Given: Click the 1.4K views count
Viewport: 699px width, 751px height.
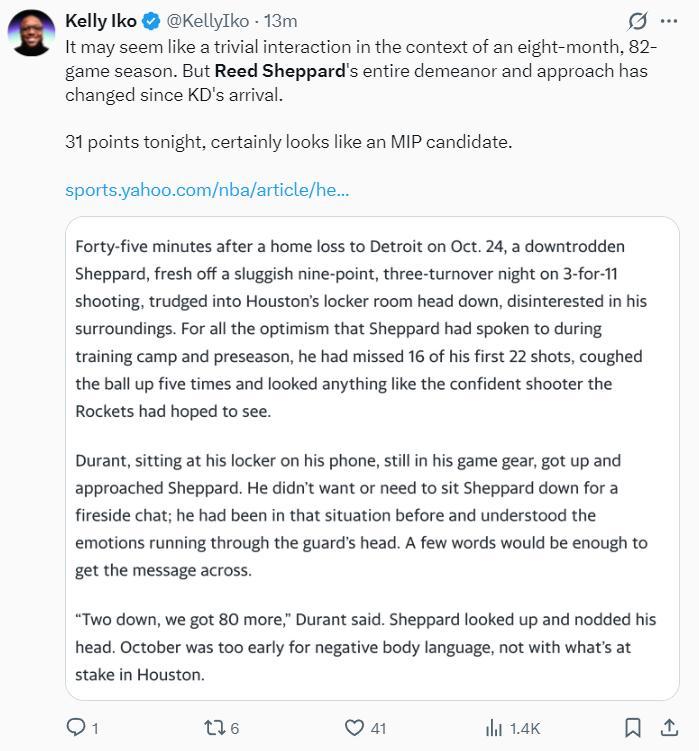Looking at the screenshot, I should (x=524, y=729).
